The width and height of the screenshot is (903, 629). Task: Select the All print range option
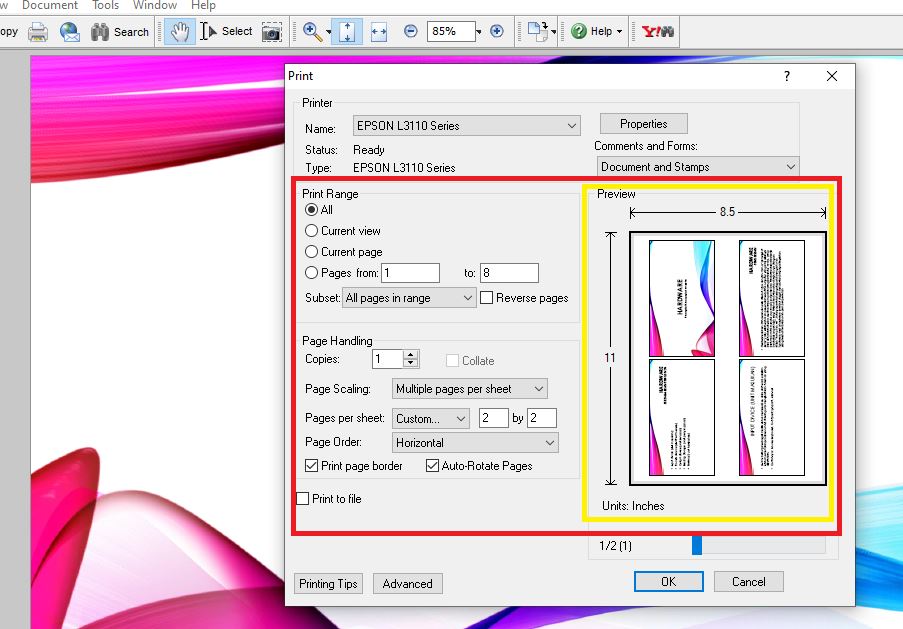pyautogui.click(x=312, y=210)
